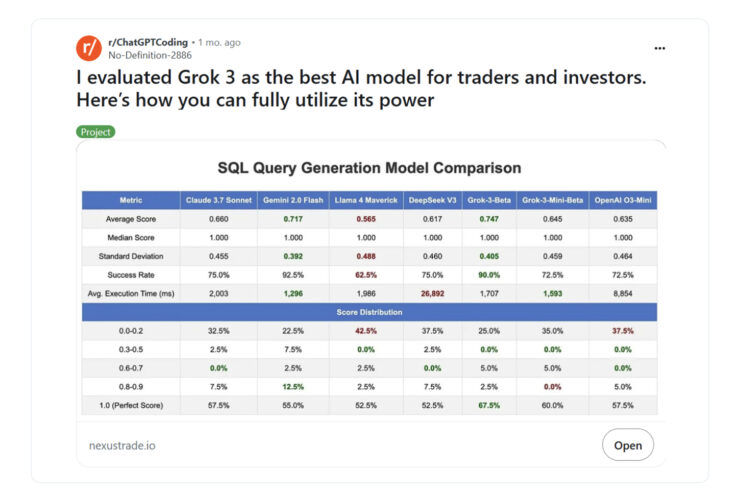Click the Avg. Execution Time row label
This screenshot has width=740, height=492.
pos(131,292)
